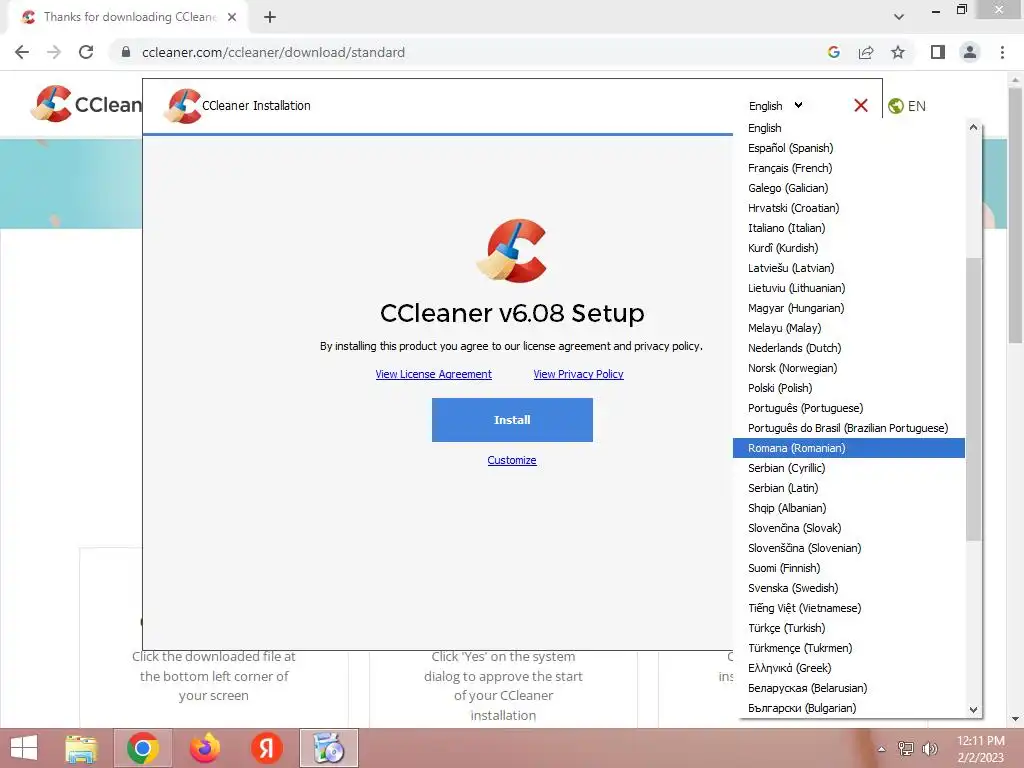Open Windows Start menu

coord(24,748)
